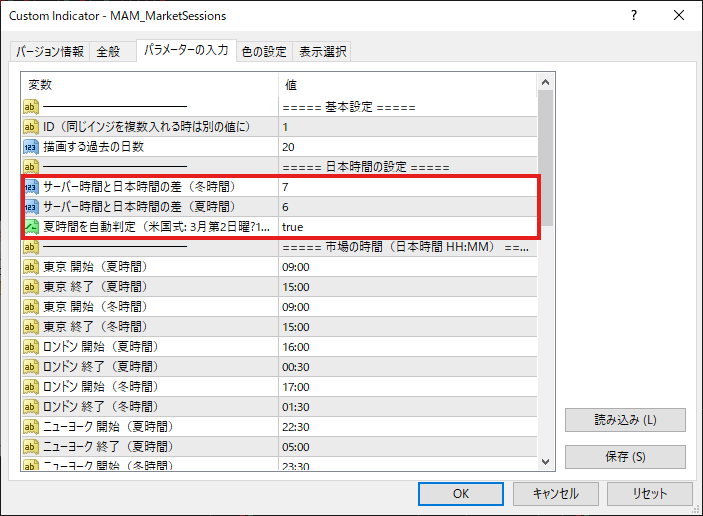Image resolution: width=703 pixels, height=516 pixels.
Task: Select 22:30 value for ニューヨーク 開始（夏時間）
Action: point(408,427)
